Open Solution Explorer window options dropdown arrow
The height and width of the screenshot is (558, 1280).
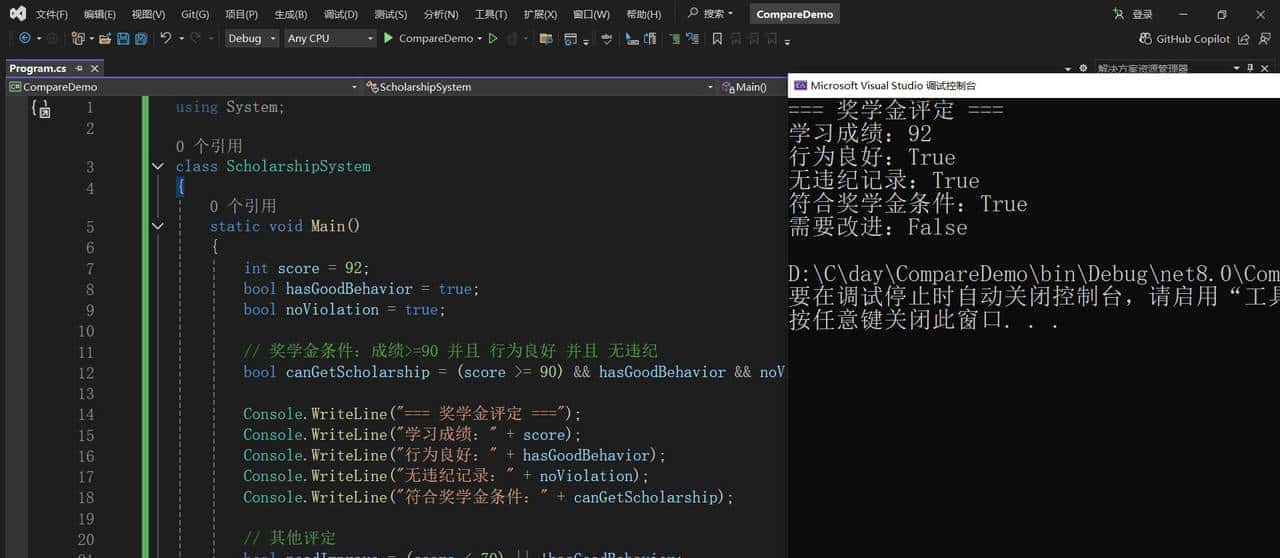coord(1236,68)
